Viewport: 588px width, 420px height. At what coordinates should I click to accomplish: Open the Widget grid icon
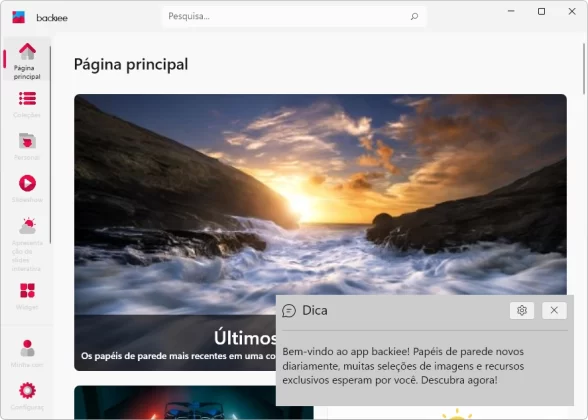pyautogui.click(x=27, y=290)
